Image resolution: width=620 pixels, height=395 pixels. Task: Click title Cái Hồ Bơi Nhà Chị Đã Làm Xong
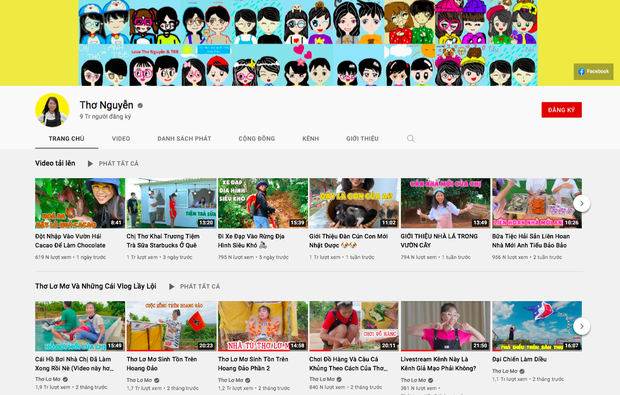click(x=74, y=364)
